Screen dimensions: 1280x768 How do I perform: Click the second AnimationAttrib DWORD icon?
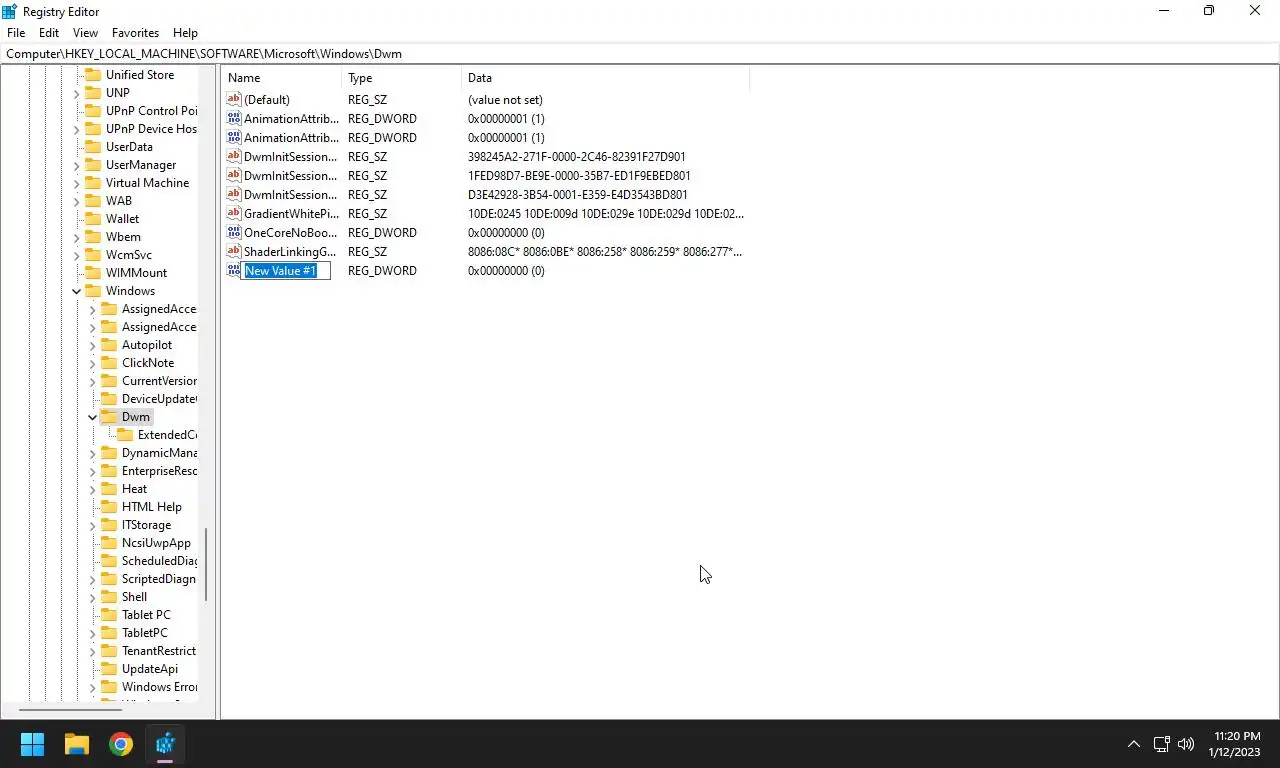pos(234,137)
